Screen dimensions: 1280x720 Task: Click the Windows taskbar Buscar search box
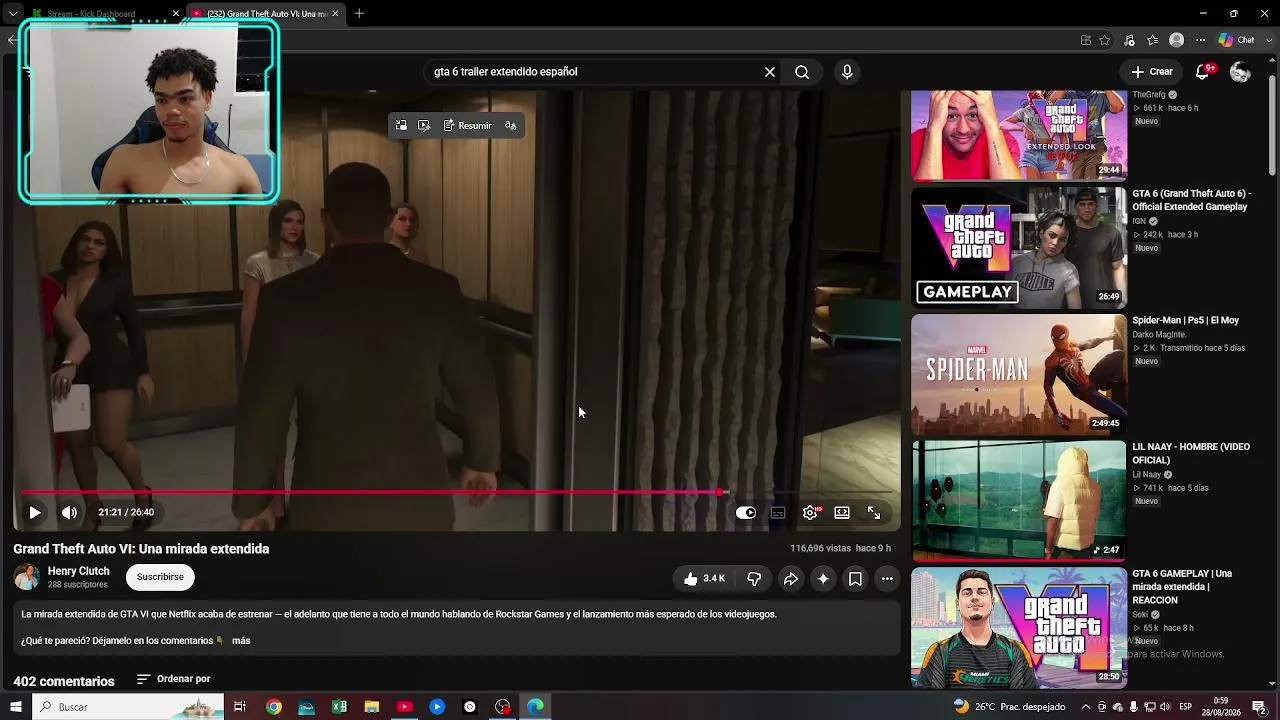click(130, 707)
